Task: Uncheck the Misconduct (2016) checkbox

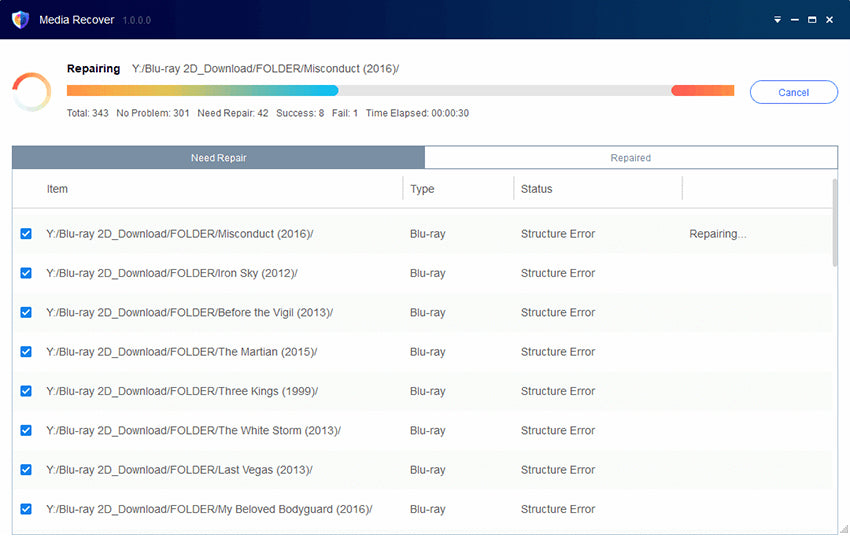Action: coord(26,234)
